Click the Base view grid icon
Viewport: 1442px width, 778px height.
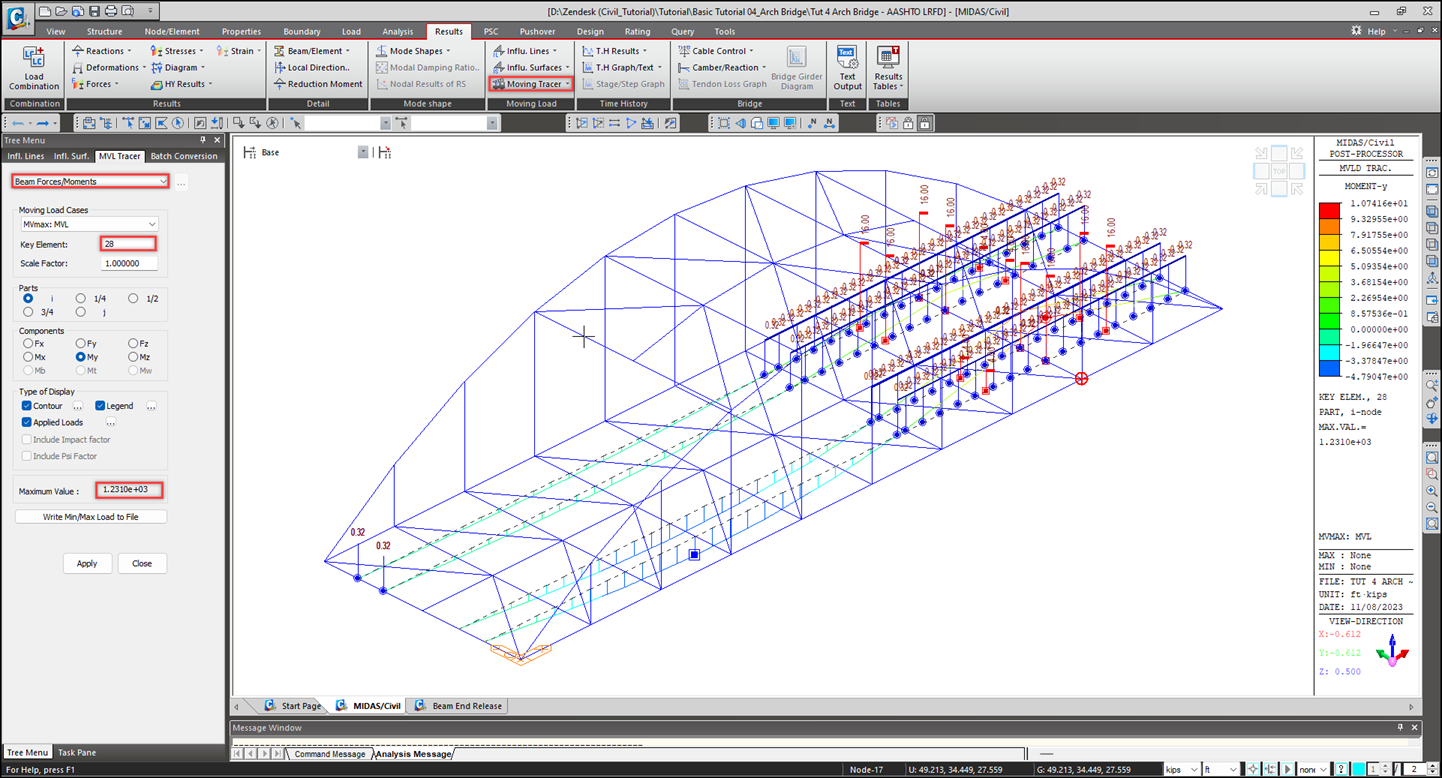pyautogui.click(x=250, y=152)
